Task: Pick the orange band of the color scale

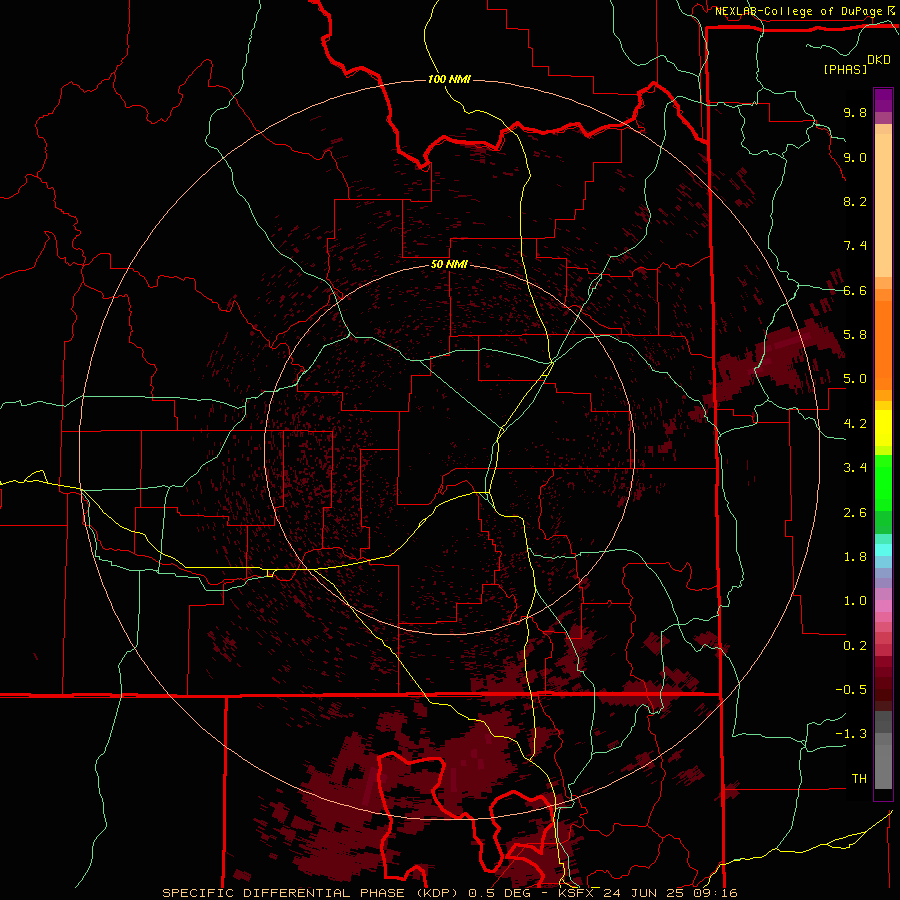Action: pos(883,344)
